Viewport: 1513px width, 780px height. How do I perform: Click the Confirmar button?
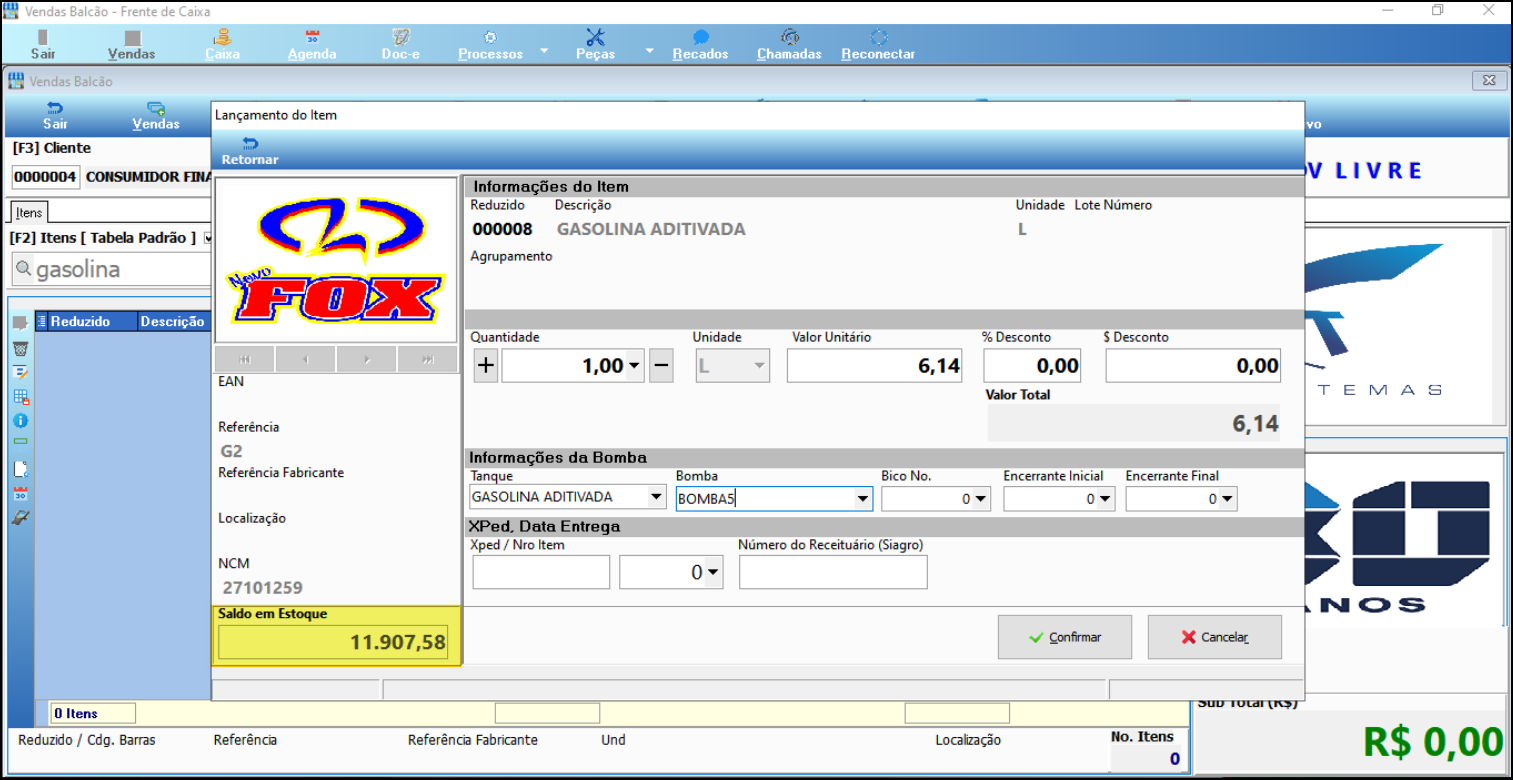[1065, 637]
